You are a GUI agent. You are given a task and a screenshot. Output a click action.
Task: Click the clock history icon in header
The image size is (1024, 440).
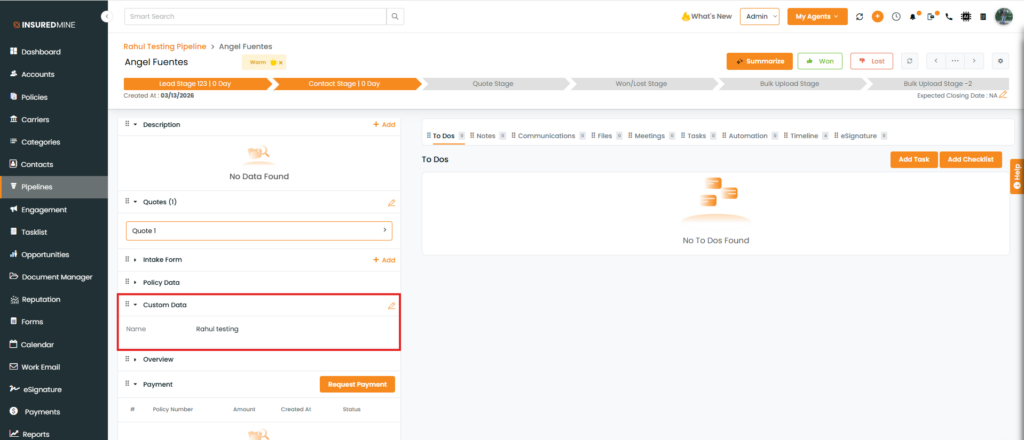click(x=895, y=17)
